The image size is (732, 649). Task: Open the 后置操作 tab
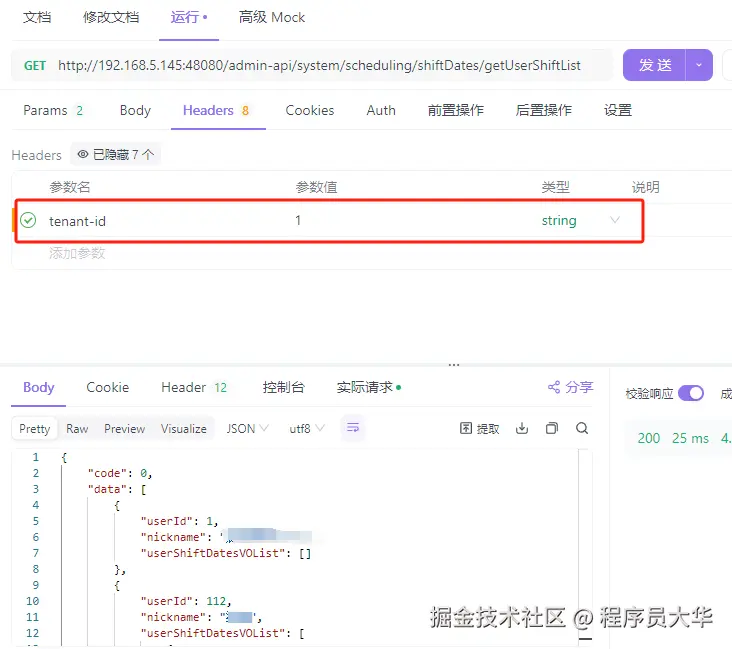point(543,111)
